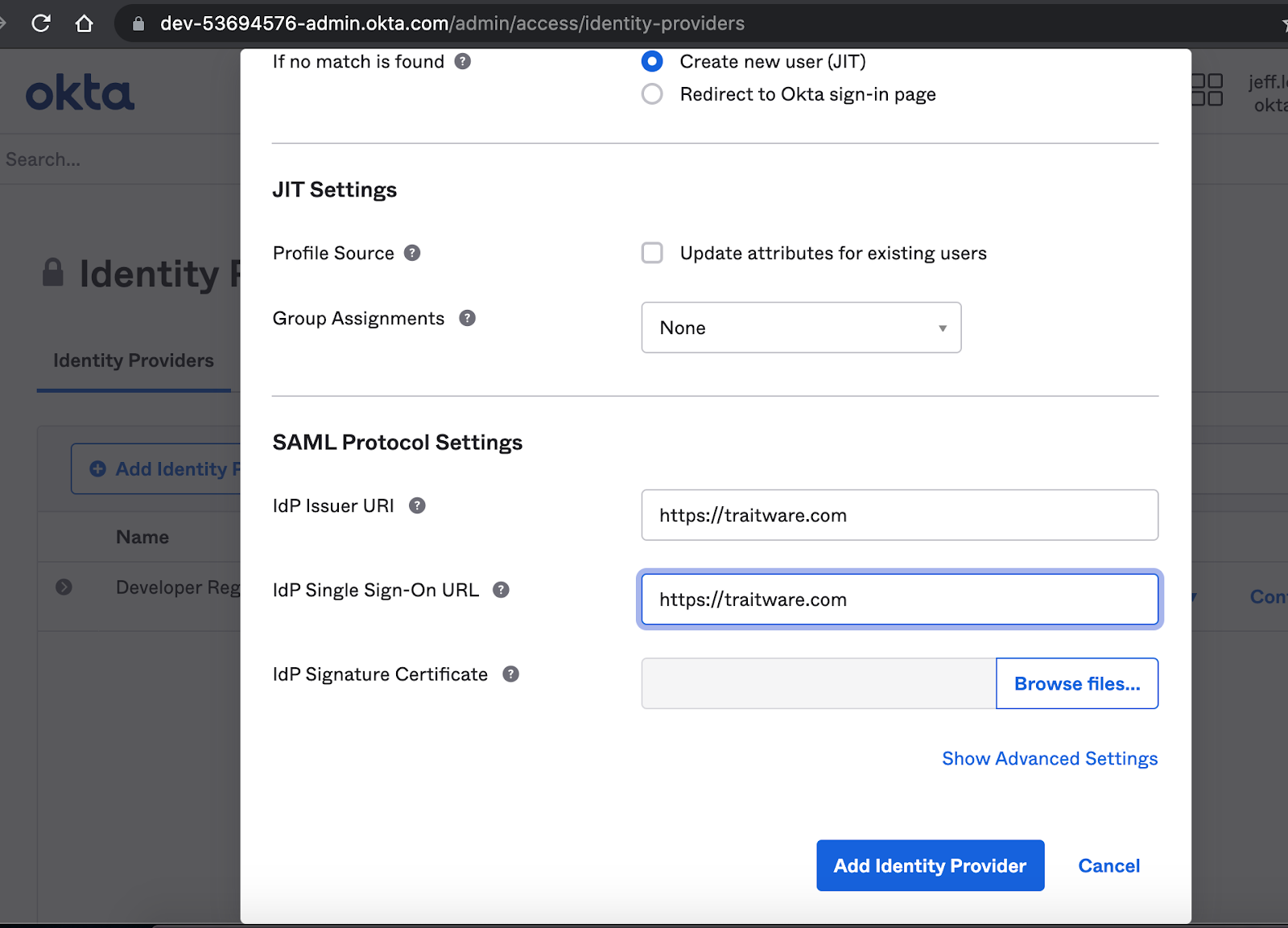Click 'Show Advanced Settings' link
This screenshot has width=1288, height=928.
(x=1050, y=758)
